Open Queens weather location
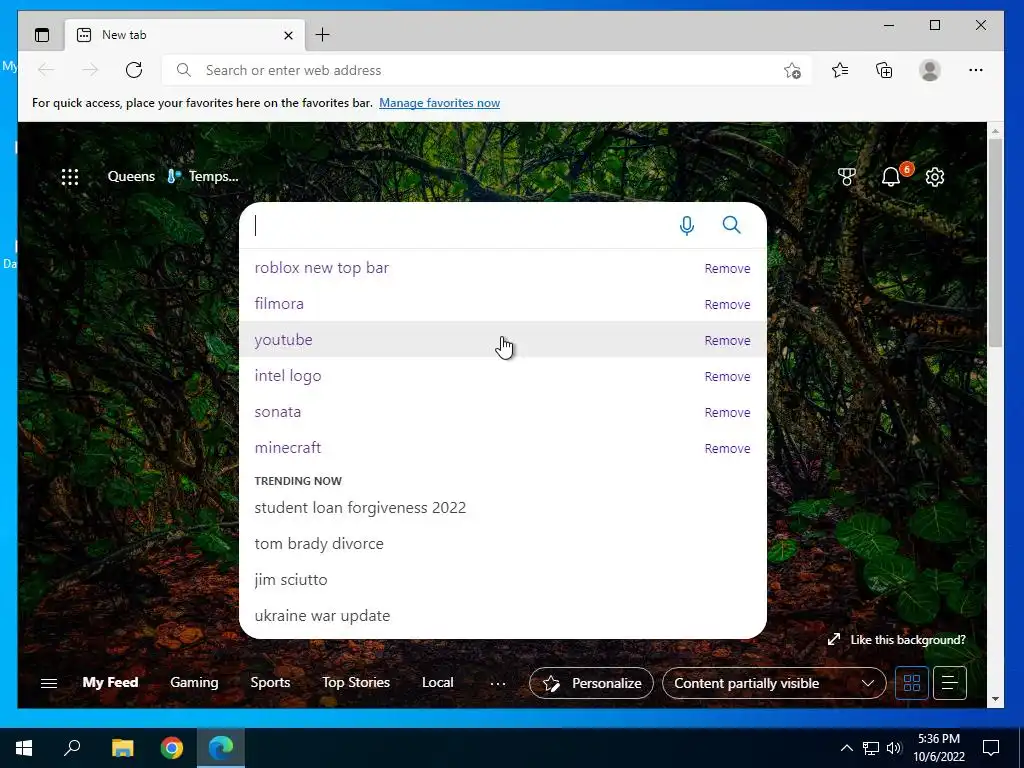This screenshot has width=1024, height=768. [x=131, y=176]
